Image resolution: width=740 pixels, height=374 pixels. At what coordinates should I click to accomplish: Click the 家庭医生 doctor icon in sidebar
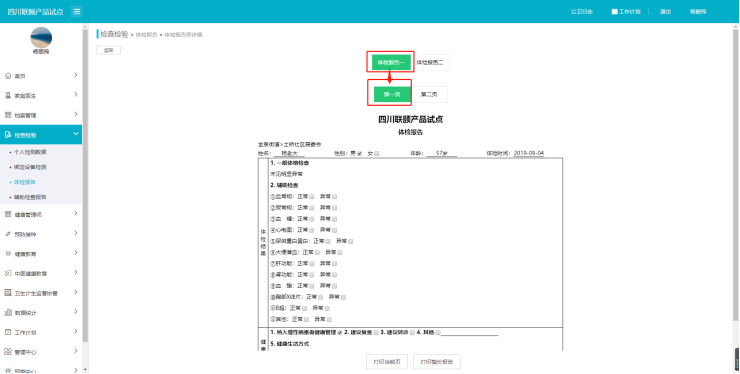[x=8, y=95]
